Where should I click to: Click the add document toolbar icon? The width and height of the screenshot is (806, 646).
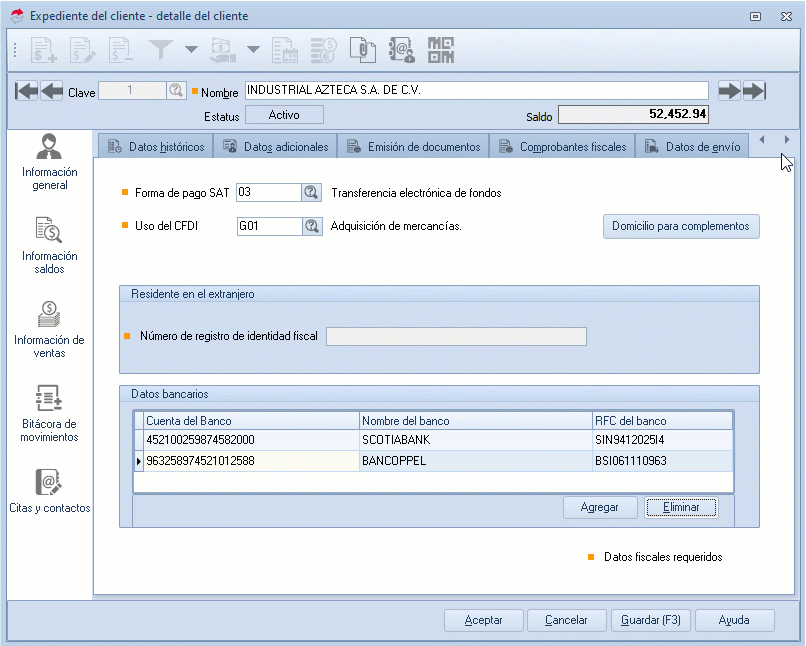[x=43, y=50]
